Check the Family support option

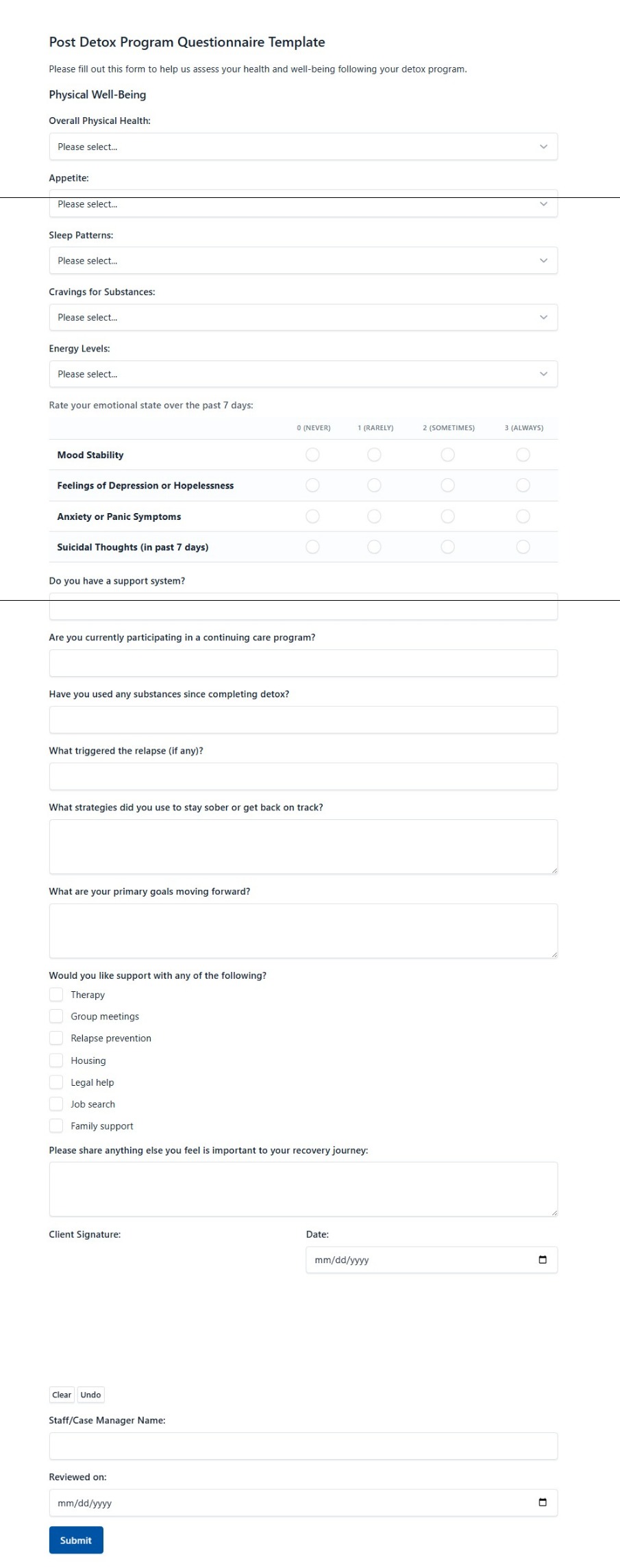pos(56,1125)
